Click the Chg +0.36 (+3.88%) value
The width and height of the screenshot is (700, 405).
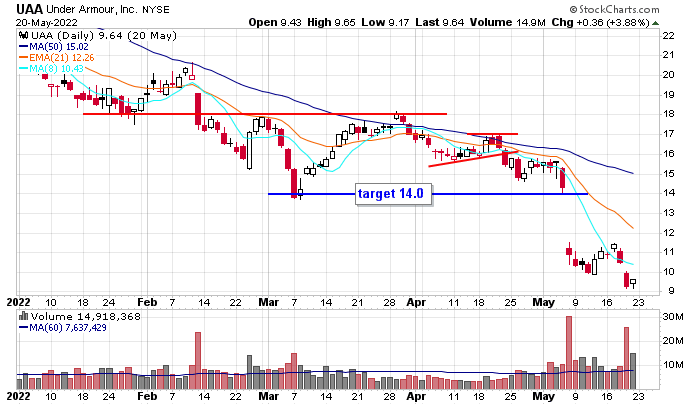point(600,22)
